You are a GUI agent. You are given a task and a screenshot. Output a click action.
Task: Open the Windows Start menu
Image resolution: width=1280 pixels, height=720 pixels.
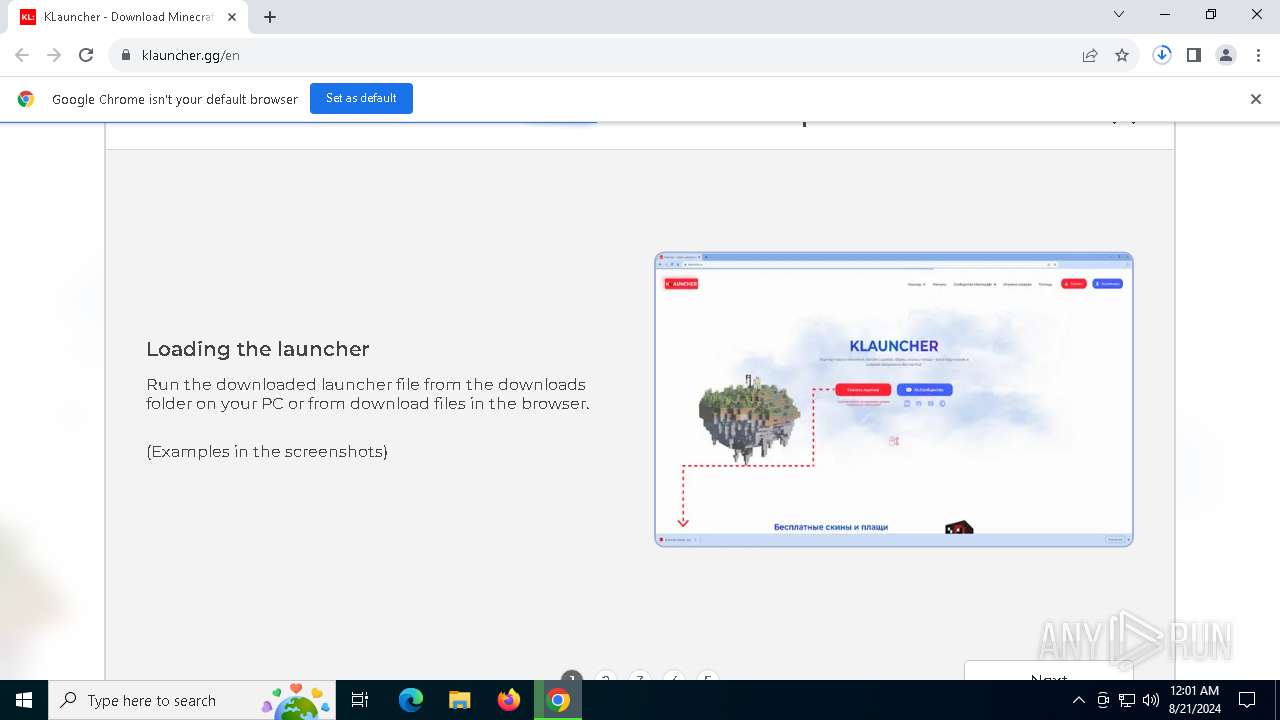(24, 700)
